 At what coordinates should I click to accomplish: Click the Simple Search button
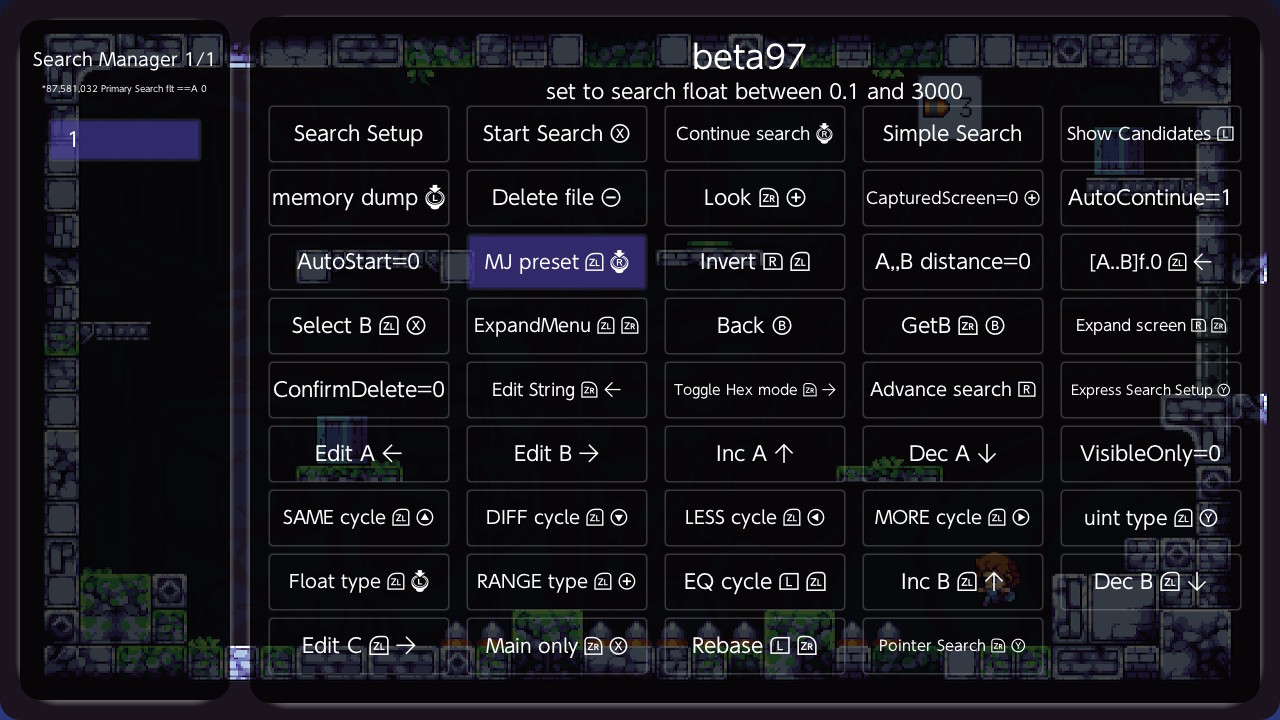click(x=952, y=134)
